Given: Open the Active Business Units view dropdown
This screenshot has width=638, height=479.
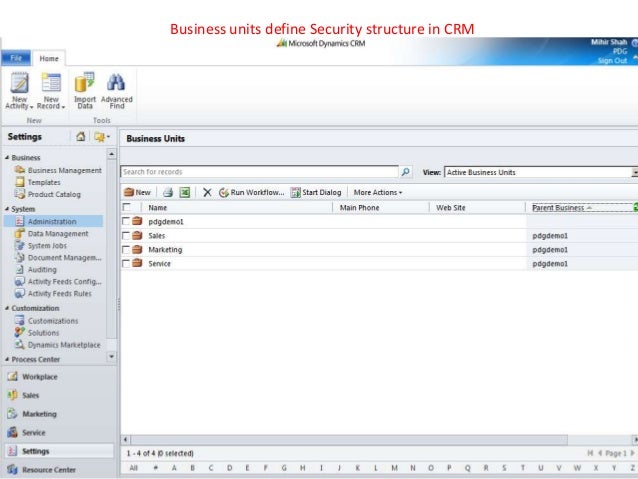Looking at the screenshot, I should point(634,172).
